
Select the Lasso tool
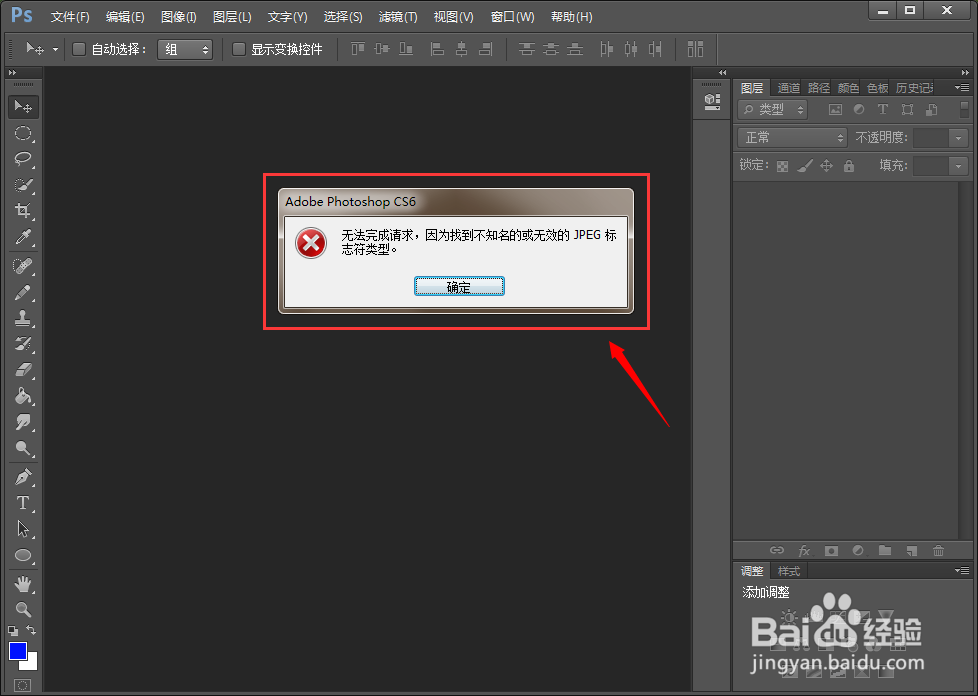[x=23, y=158]
